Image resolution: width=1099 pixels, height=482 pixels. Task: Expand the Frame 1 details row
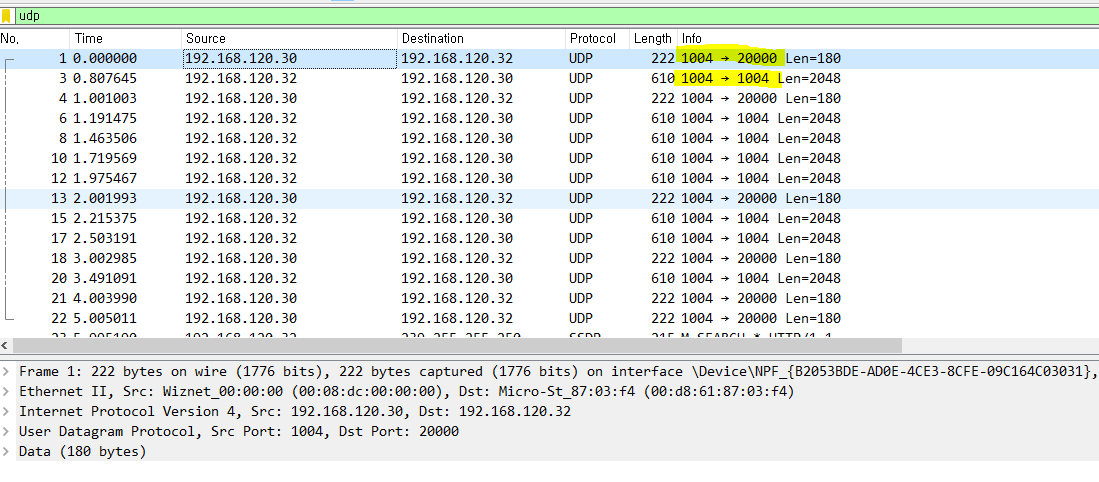pos(6,371)
